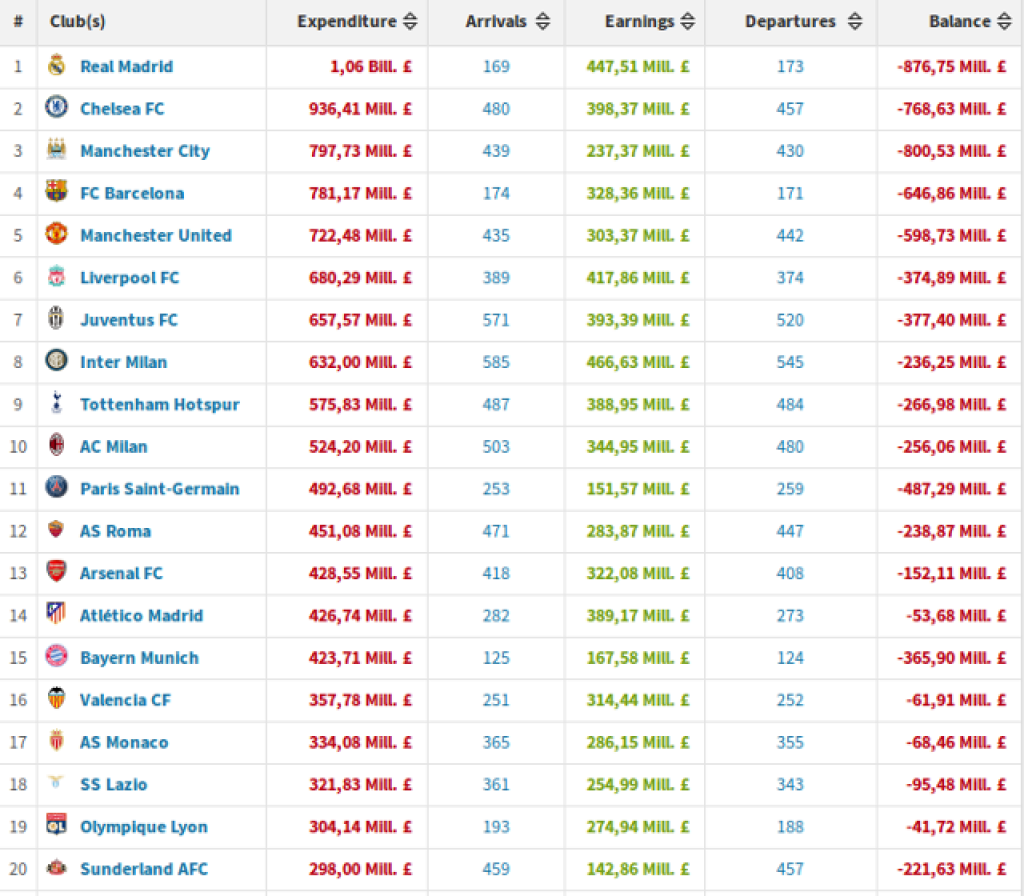The image size is (1024, 896).
Task: Open the Inter Milan club link
Action: coord(123,362)
